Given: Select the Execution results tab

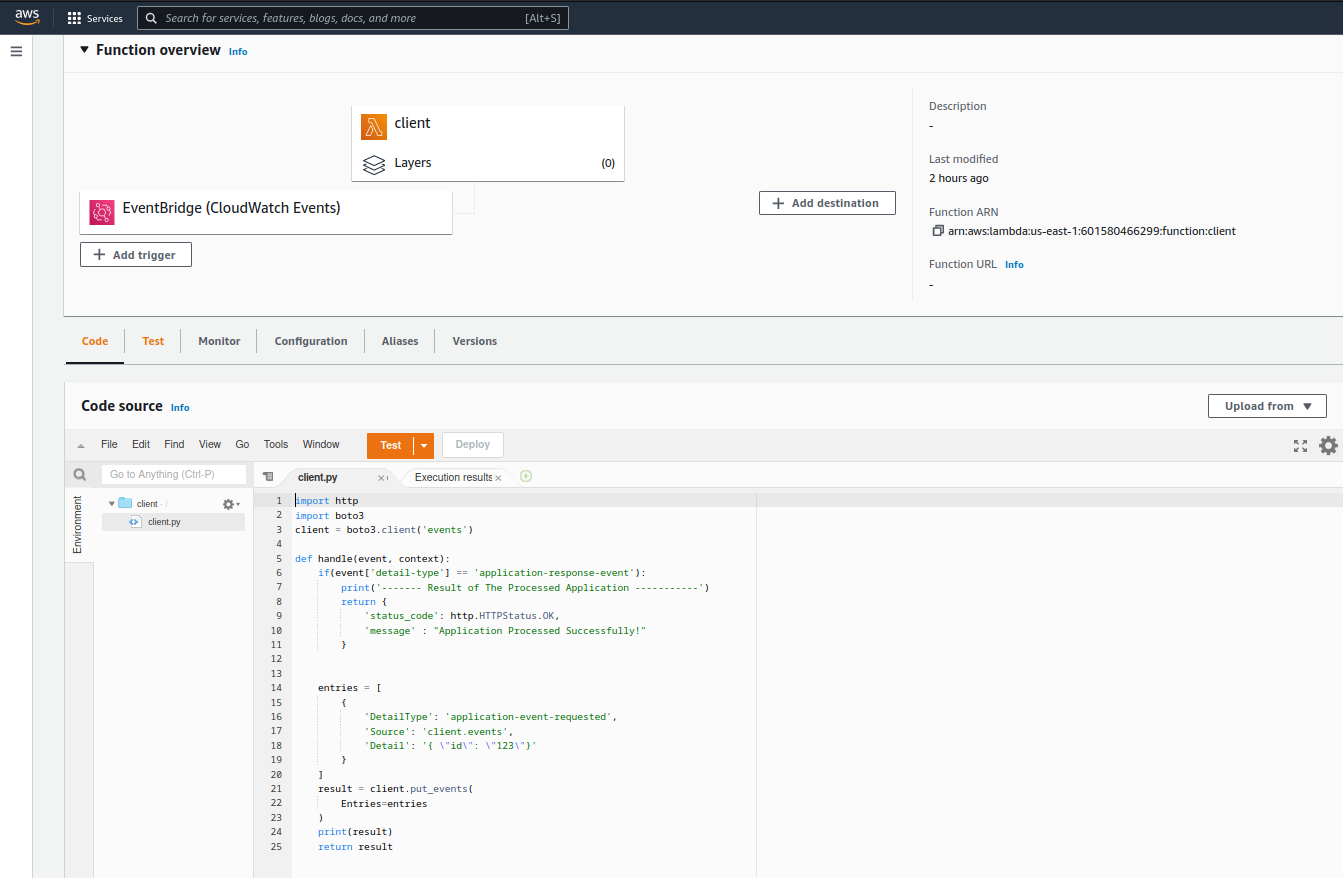Looking at the screenshot, I should pos(453,477).
